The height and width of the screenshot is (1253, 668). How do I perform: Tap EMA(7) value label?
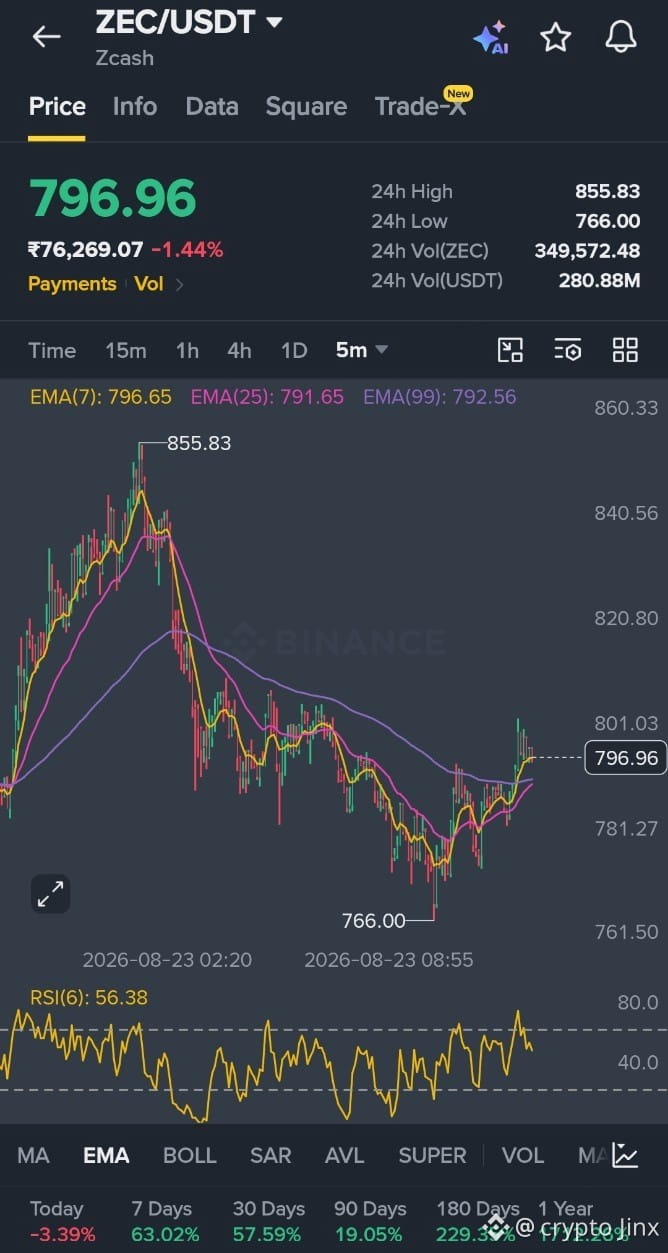[101, 397]
